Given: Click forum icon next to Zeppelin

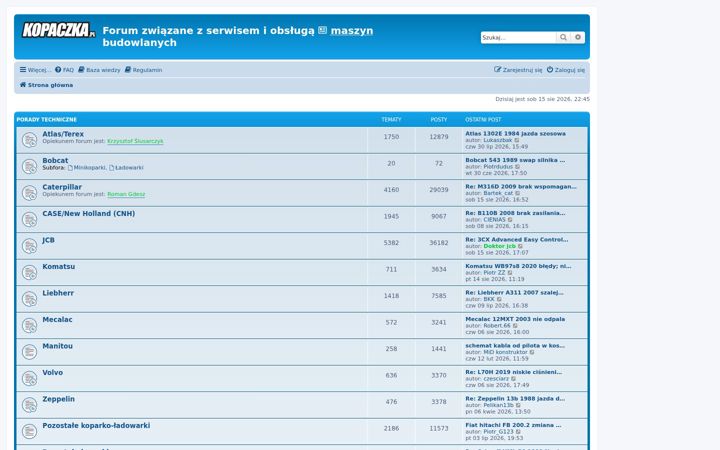Looking at the screenshot, I should click(29, 405).
